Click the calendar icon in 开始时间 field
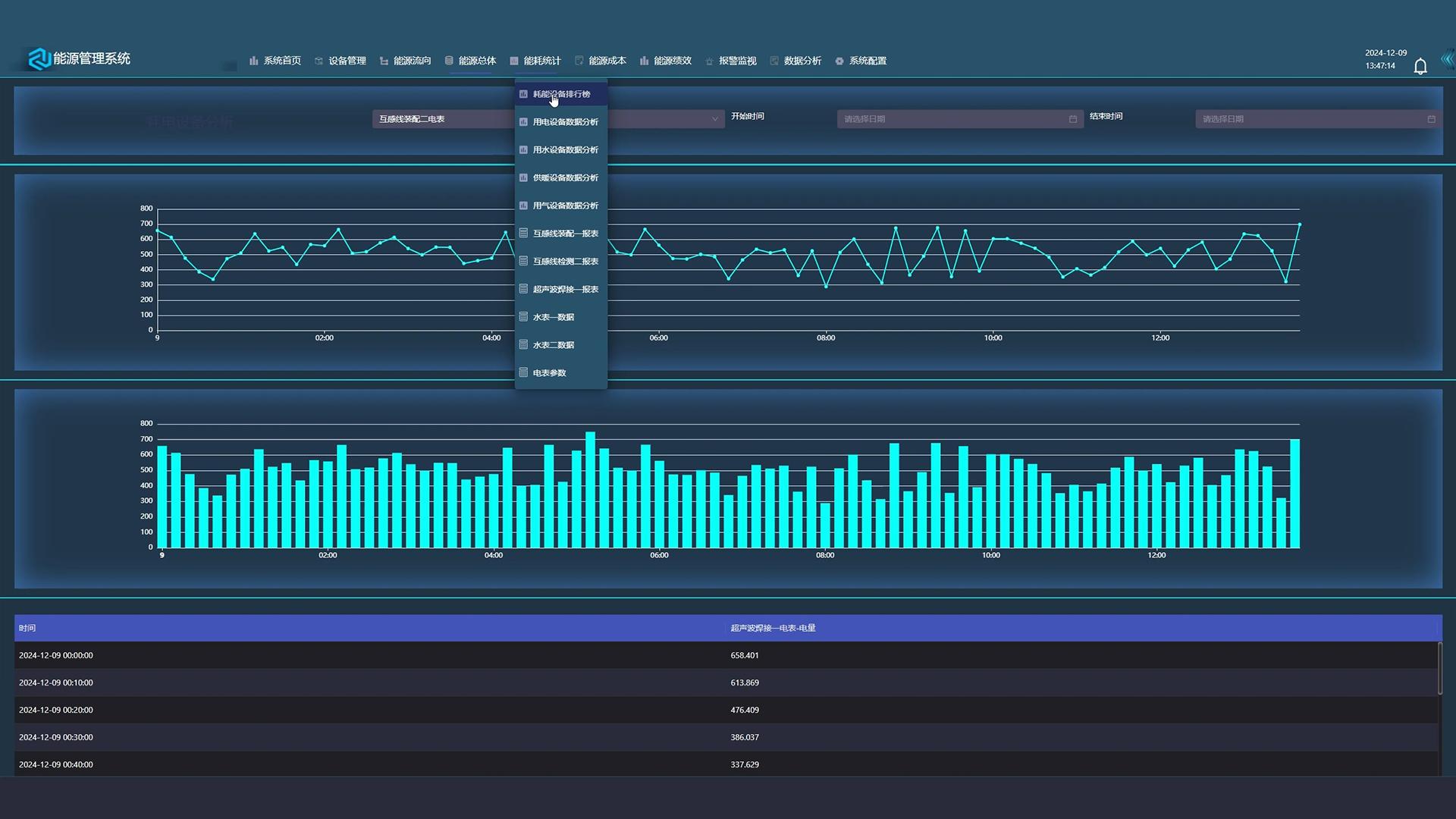 [x=1072, y=119]
